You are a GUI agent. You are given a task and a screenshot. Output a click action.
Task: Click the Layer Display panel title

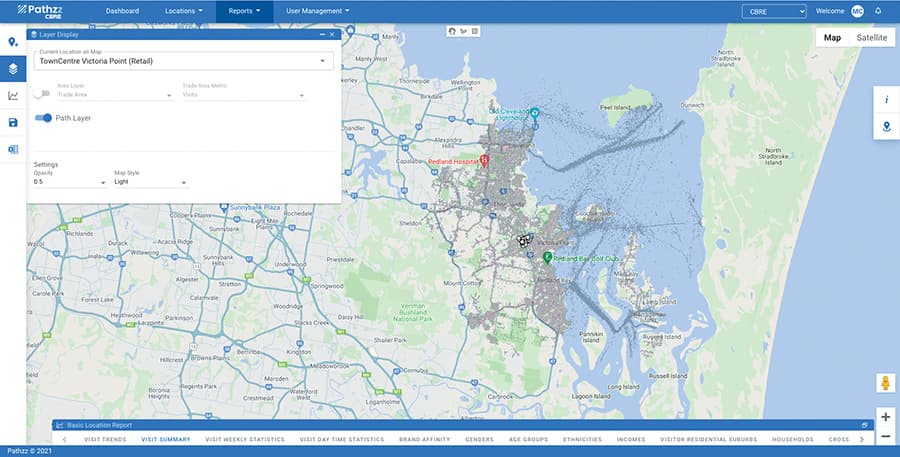pos(59,34)
